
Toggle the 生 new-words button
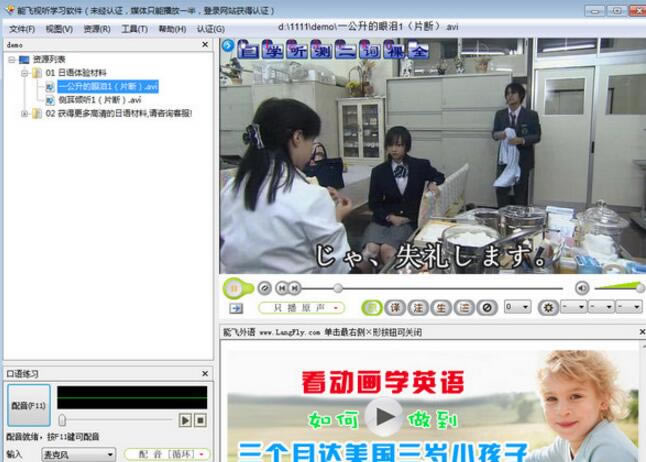click(x=441, y=307)
